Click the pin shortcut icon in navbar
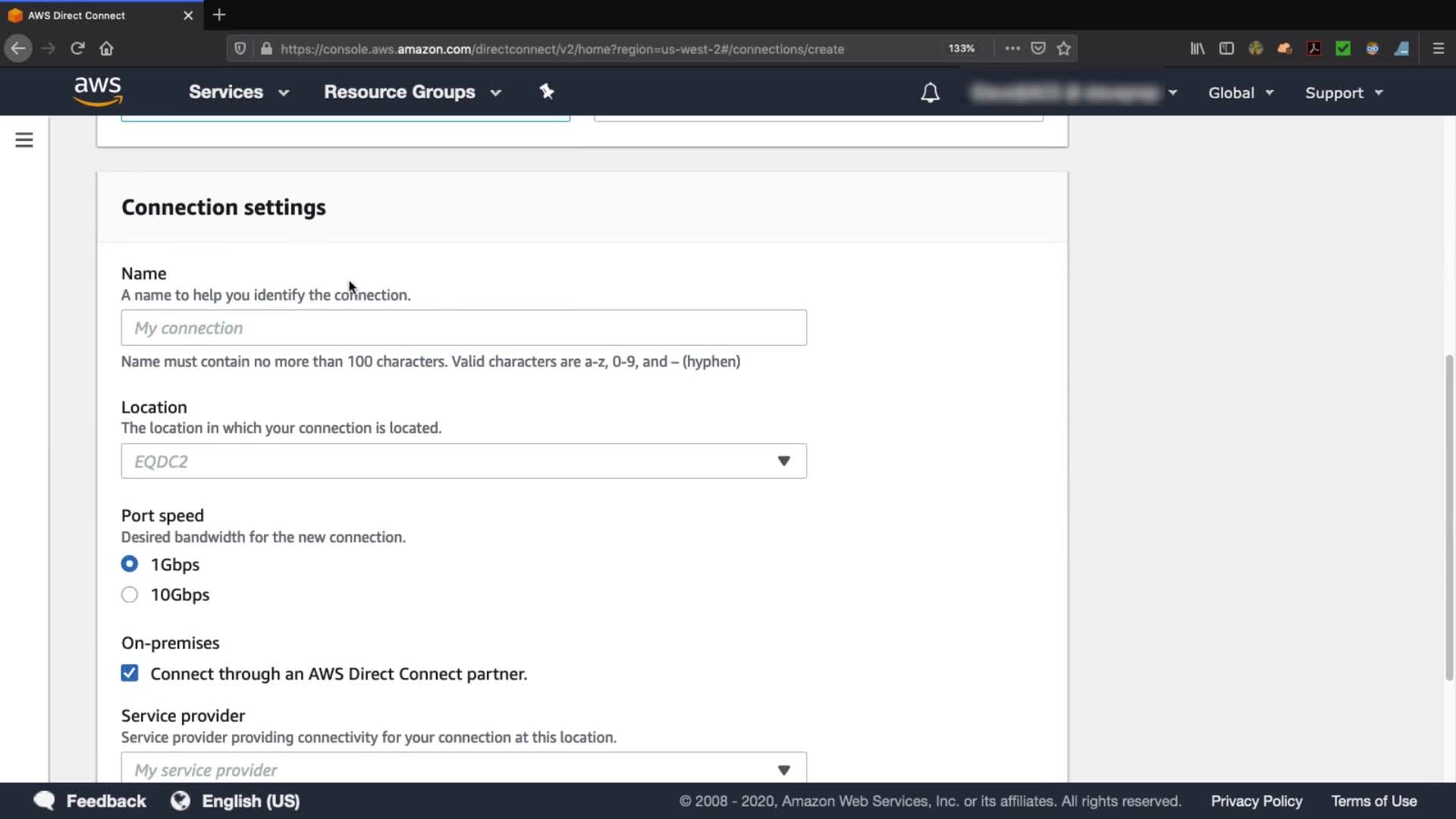The width and height of the screenshot is (1456, 819). 547,92
